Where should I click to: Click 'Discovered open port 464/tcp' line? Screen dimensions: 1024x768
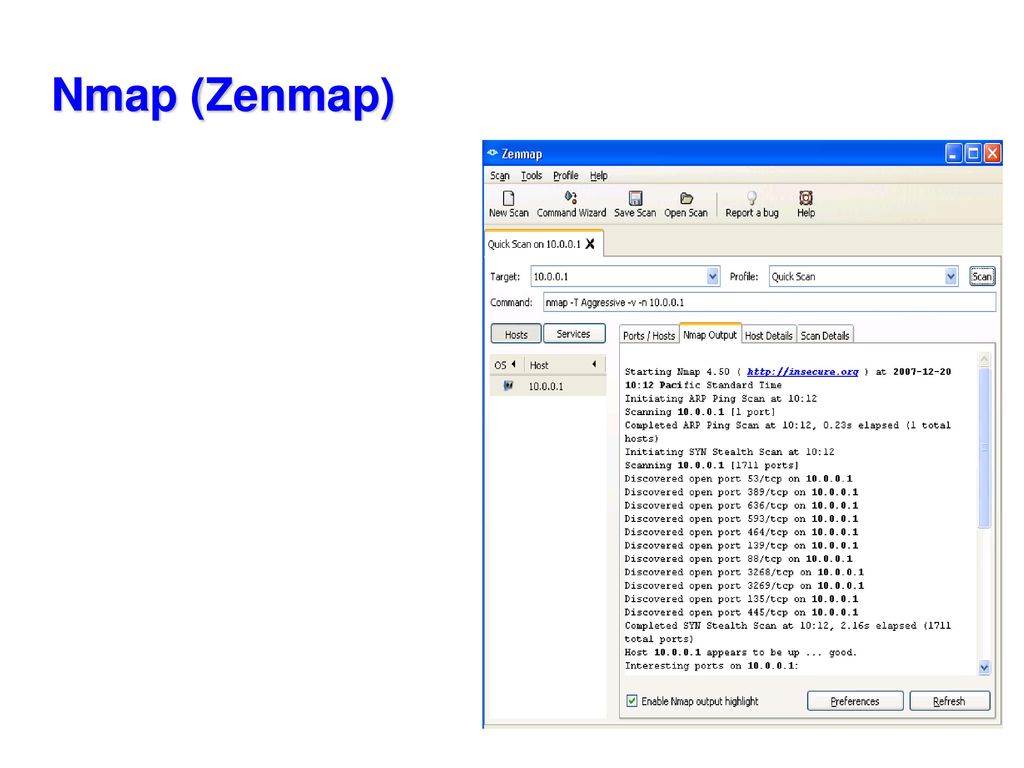(x=741, y=532)
